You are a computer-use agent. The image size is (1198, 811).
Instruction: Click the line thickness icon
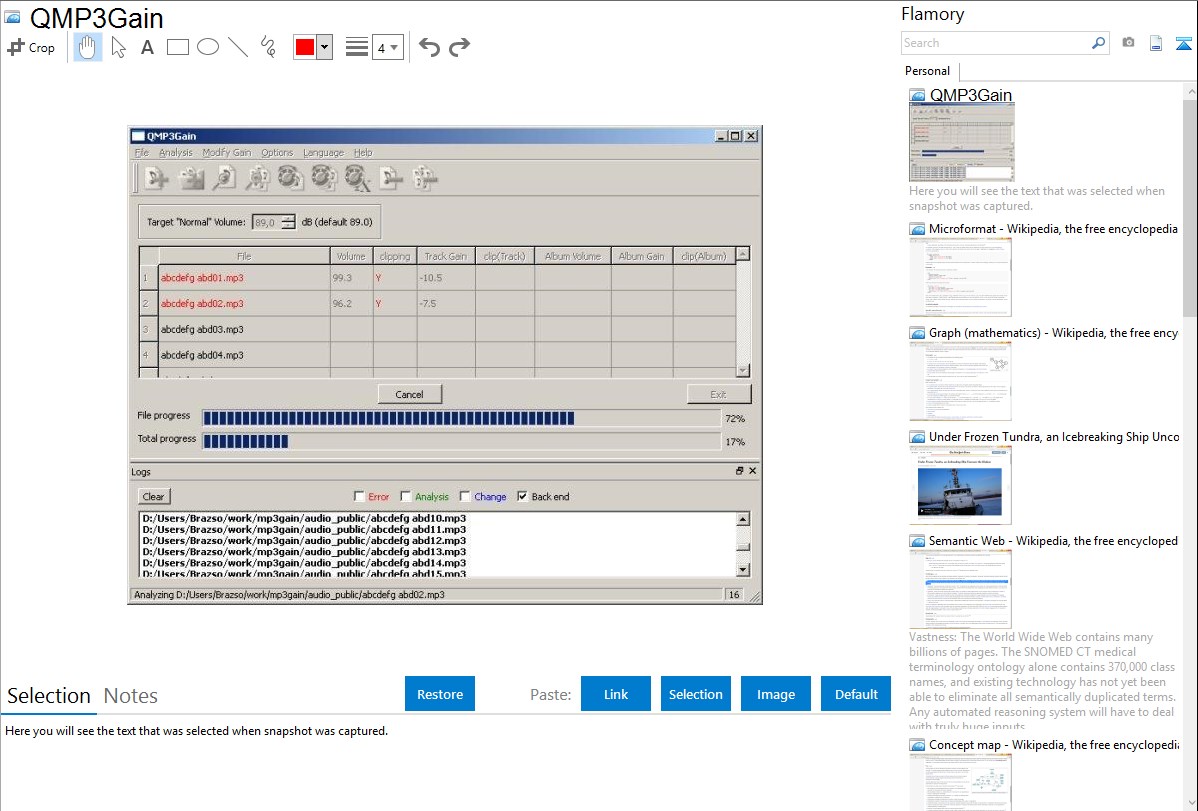point(356,47)
